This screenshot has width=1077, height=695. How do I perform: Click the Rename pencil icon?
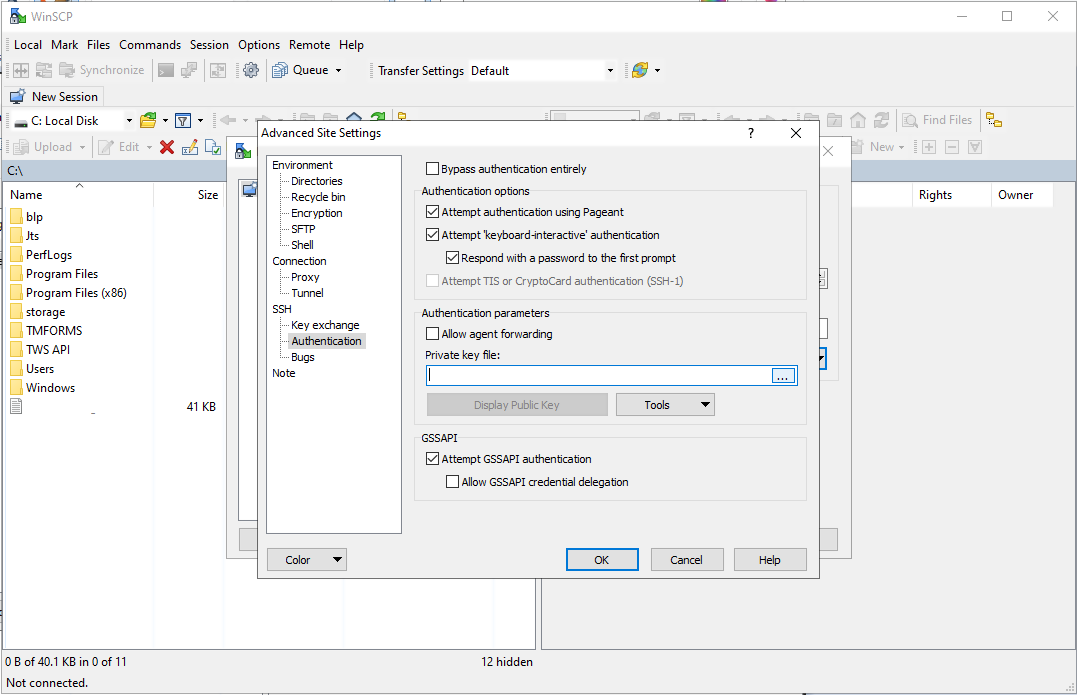tap(190, 147)
